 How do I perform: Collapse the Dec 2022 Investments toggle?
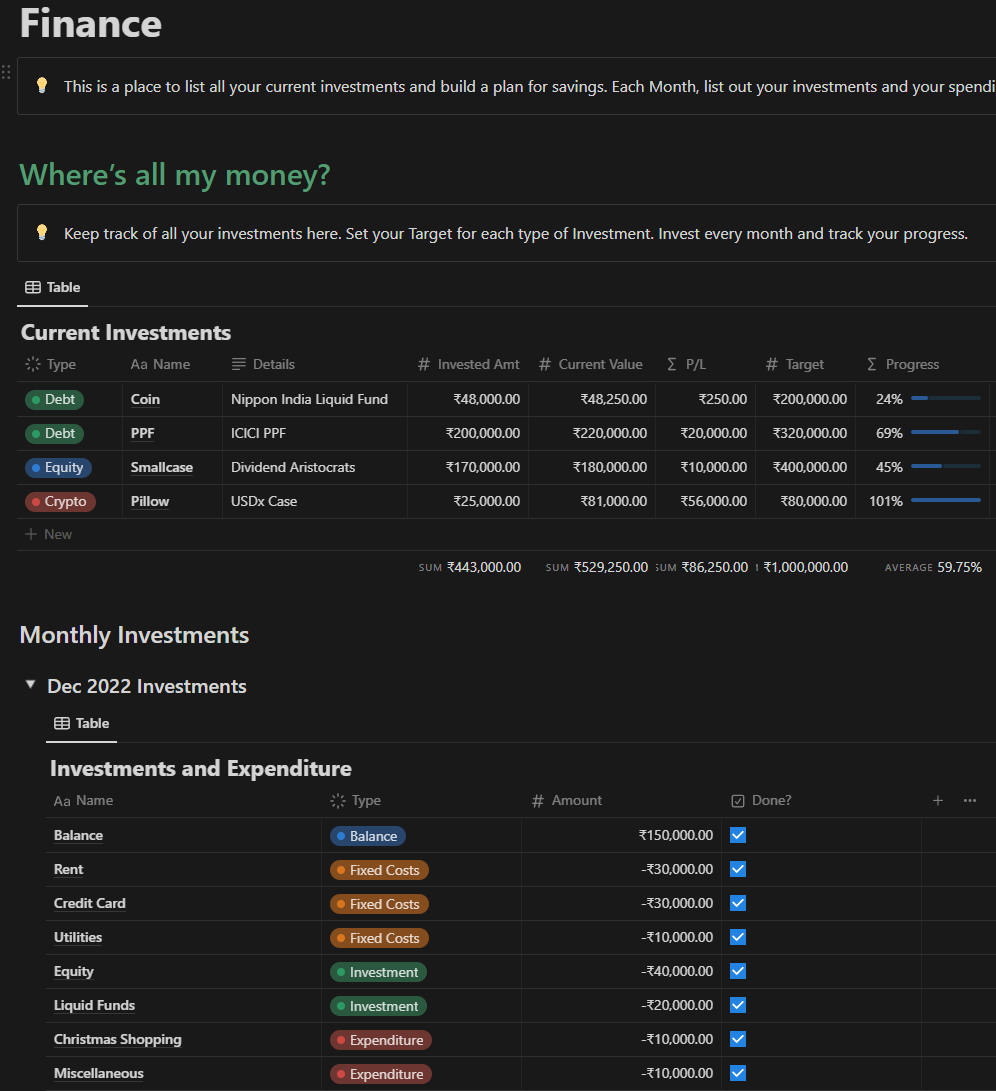pos(31,685)
